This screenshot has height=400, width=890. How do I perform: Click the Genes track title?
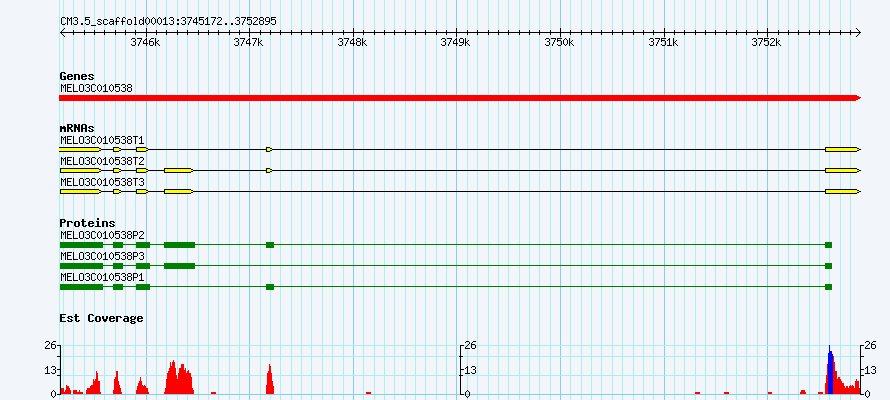point(77,77)
